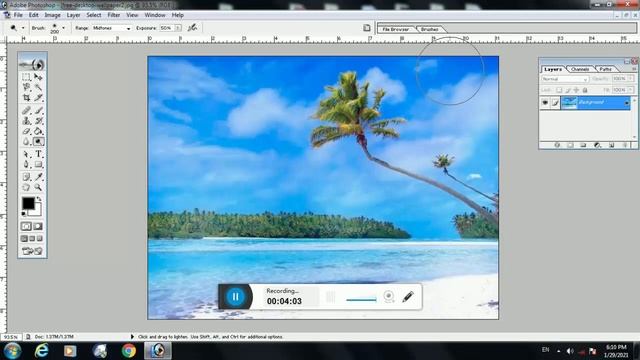Hide the Background layer eye icon
This screenshot has height=360, width=640.
tap(545, 102)
